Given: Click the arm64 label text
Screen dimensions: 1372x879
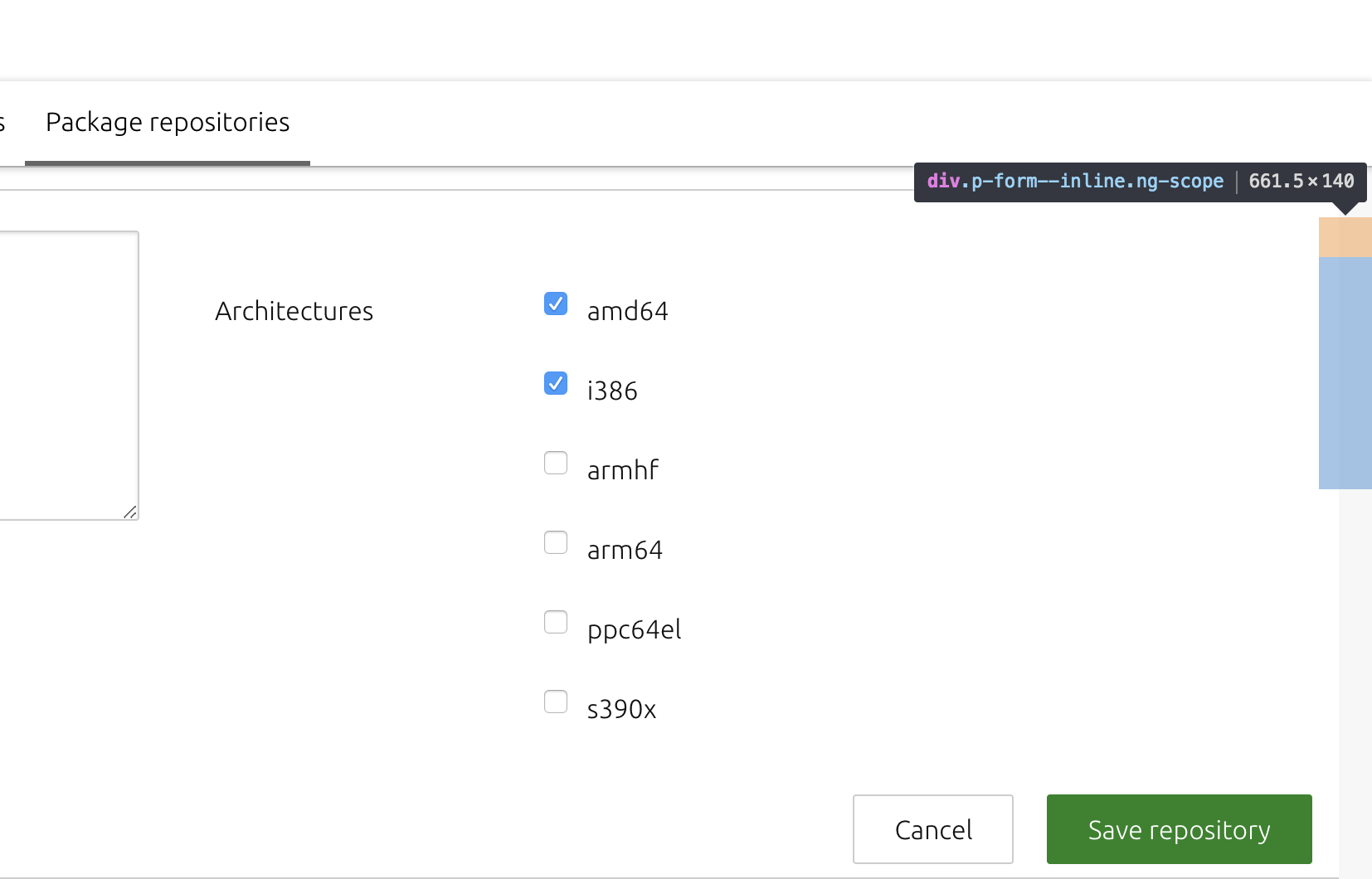Looking at the screenshot, I should pos(625,550).
